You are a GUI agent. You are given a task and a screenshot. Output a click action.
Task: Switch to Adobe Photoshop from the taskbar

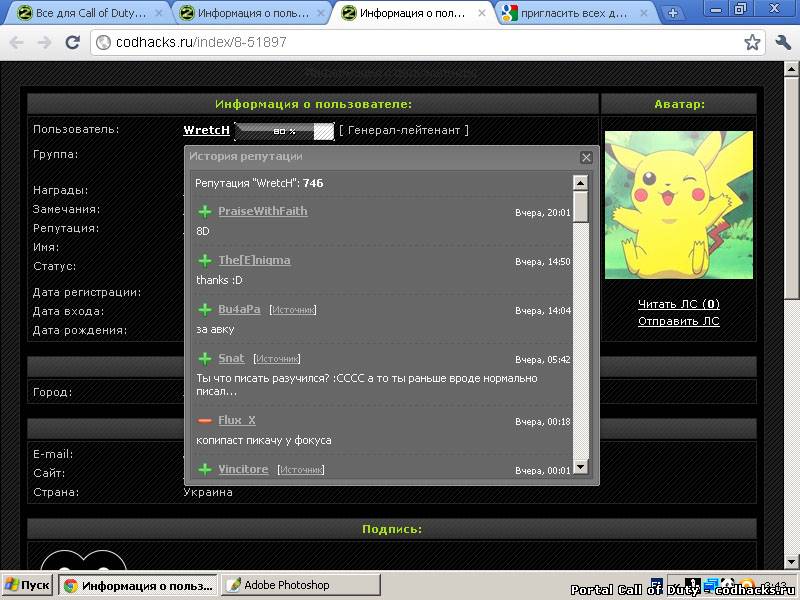click(x=301, y=585)
